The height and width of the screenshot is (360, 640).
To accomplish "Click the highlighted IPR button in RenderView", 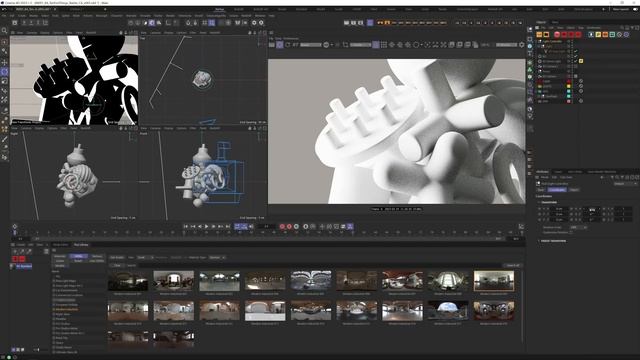I will 280,45.
